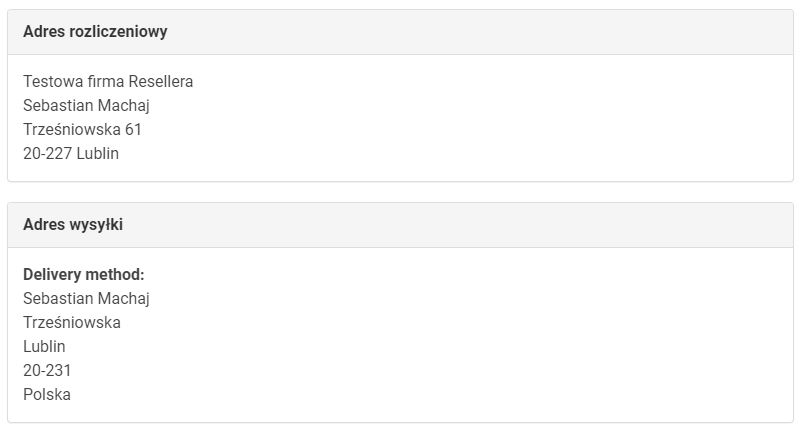Image resolution: width=804 pixels, height=434 pixels.
Task: Select the shipping postal code "20-231"
Action: pyautogui.click(x=47, y=370)
